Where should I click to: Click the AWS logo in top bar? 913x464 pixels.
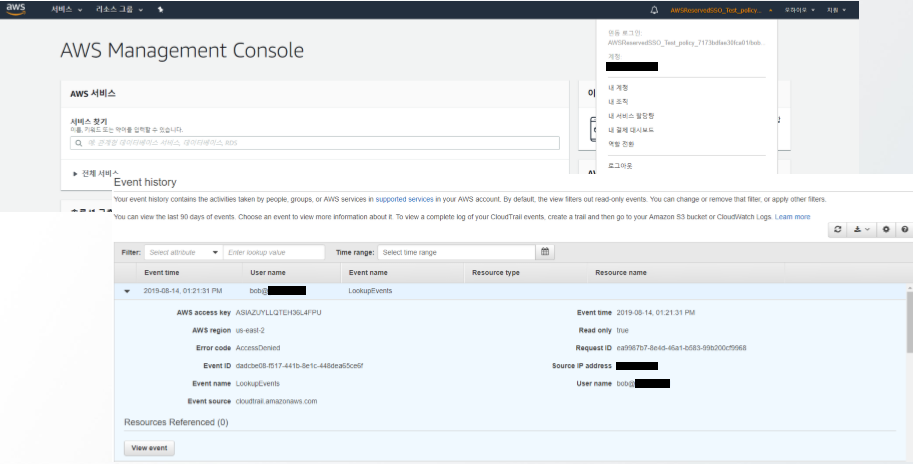coord(16,9)
